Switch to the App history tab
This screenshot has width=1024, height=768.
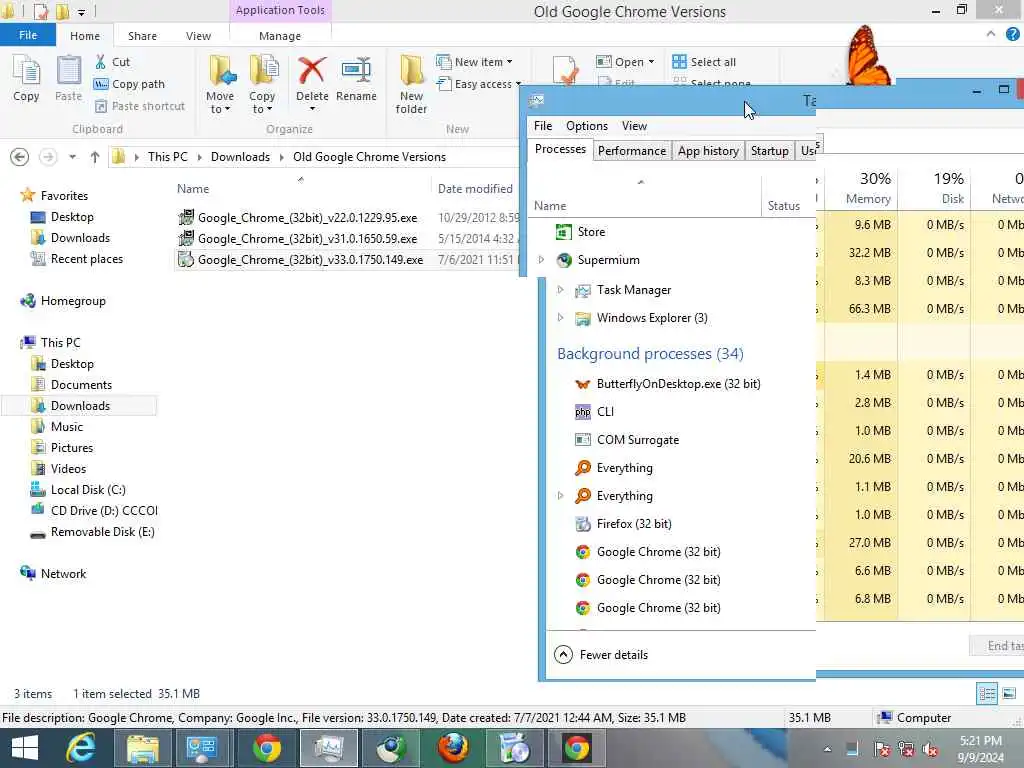708,151
